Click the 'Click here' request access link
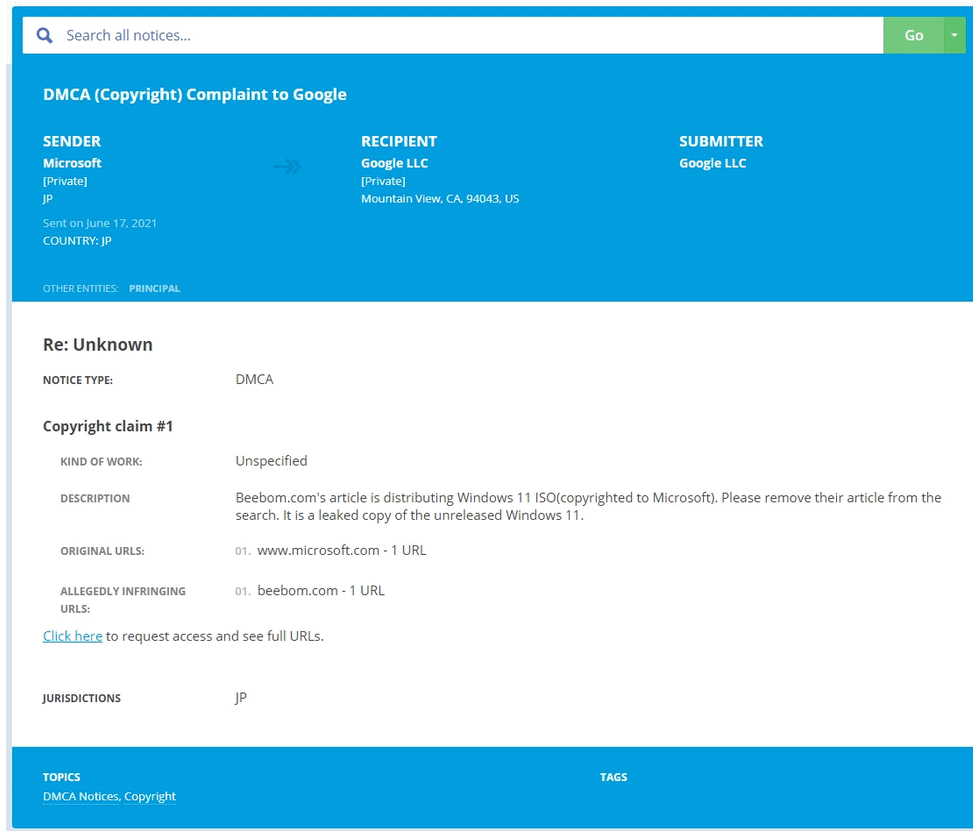Viewport: 973px width, 832px height. click(73, 636)
